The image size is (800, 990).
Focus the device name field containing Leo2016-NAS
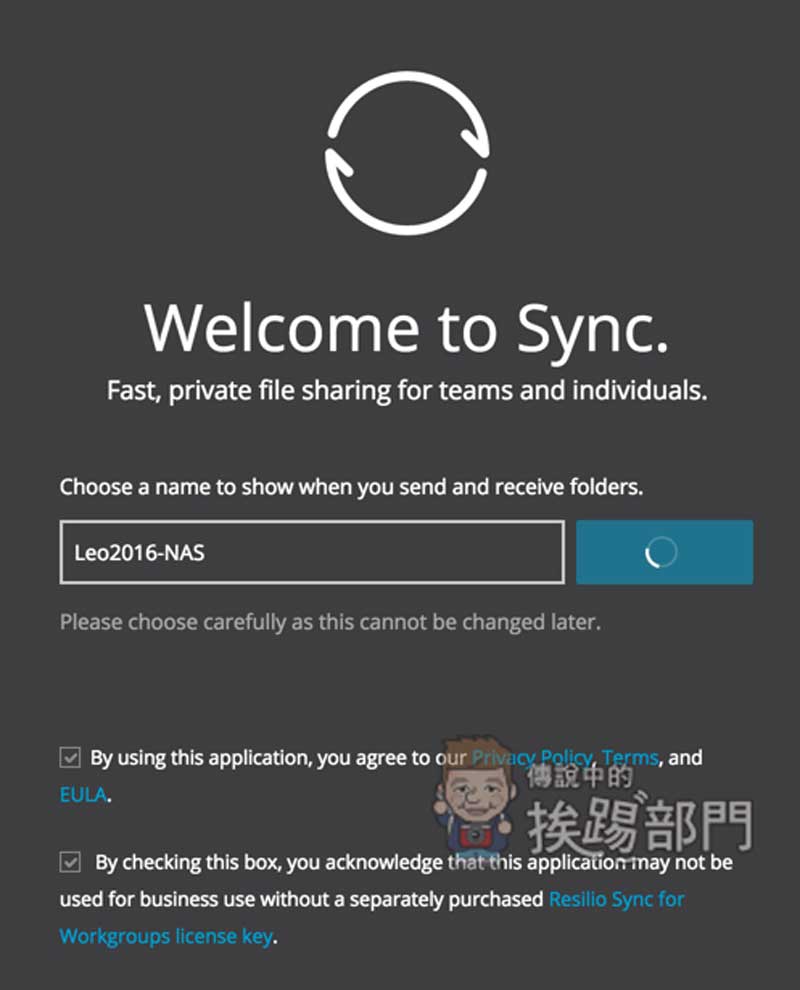click(x=312, y=552)
